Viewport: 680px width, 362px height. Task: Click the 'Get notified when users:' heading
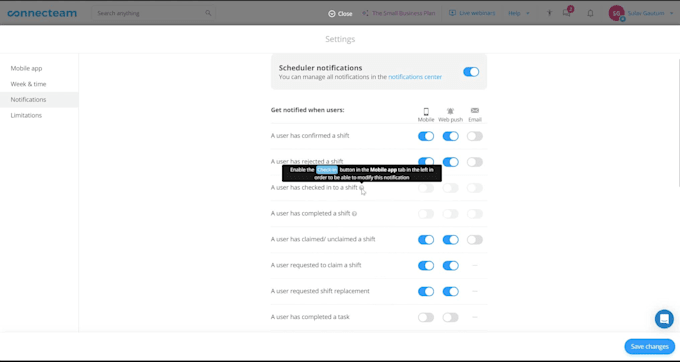(x=307, y=110)
